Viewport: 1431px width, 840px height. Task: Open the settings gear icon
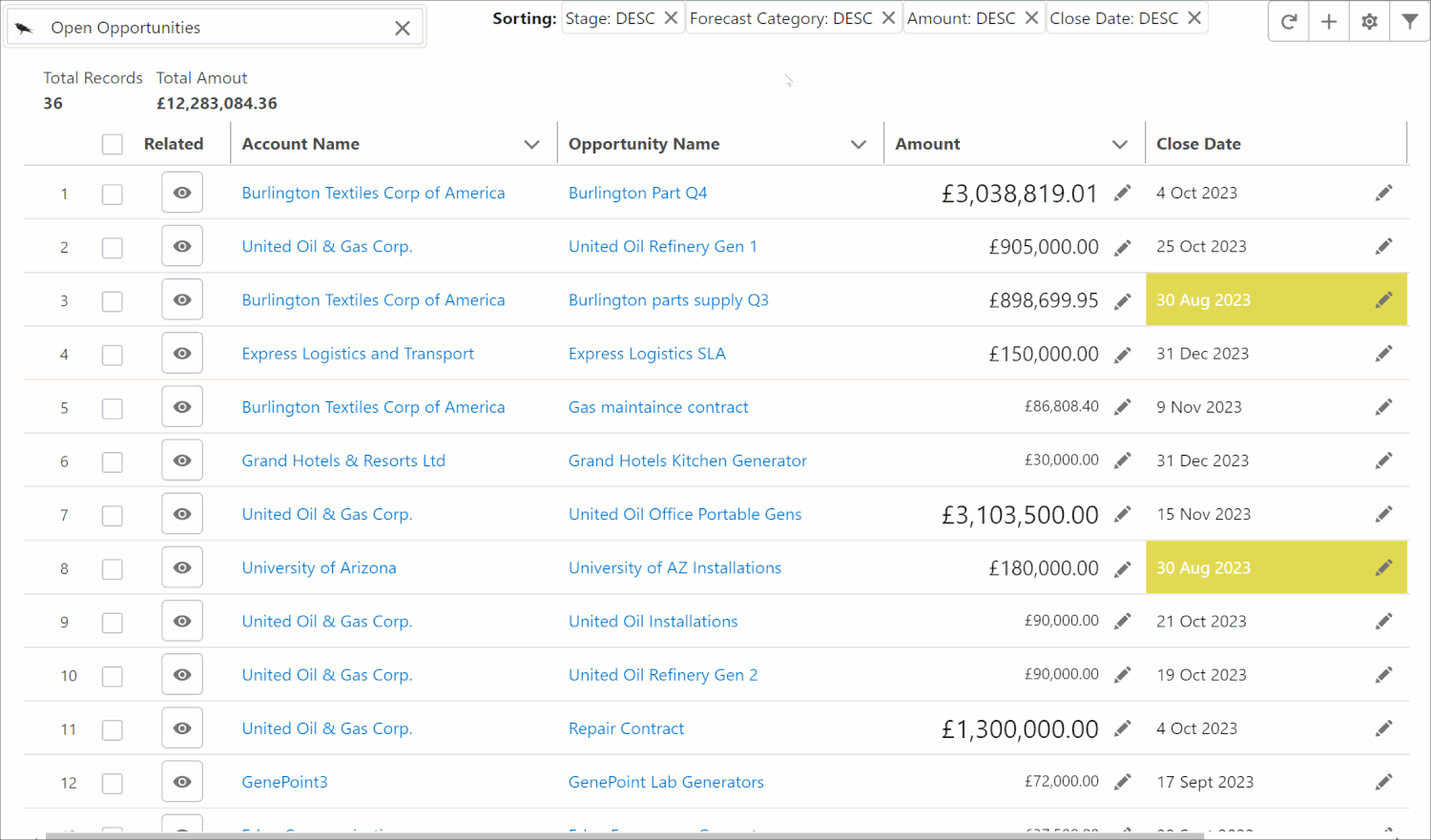coord(1369,21)
